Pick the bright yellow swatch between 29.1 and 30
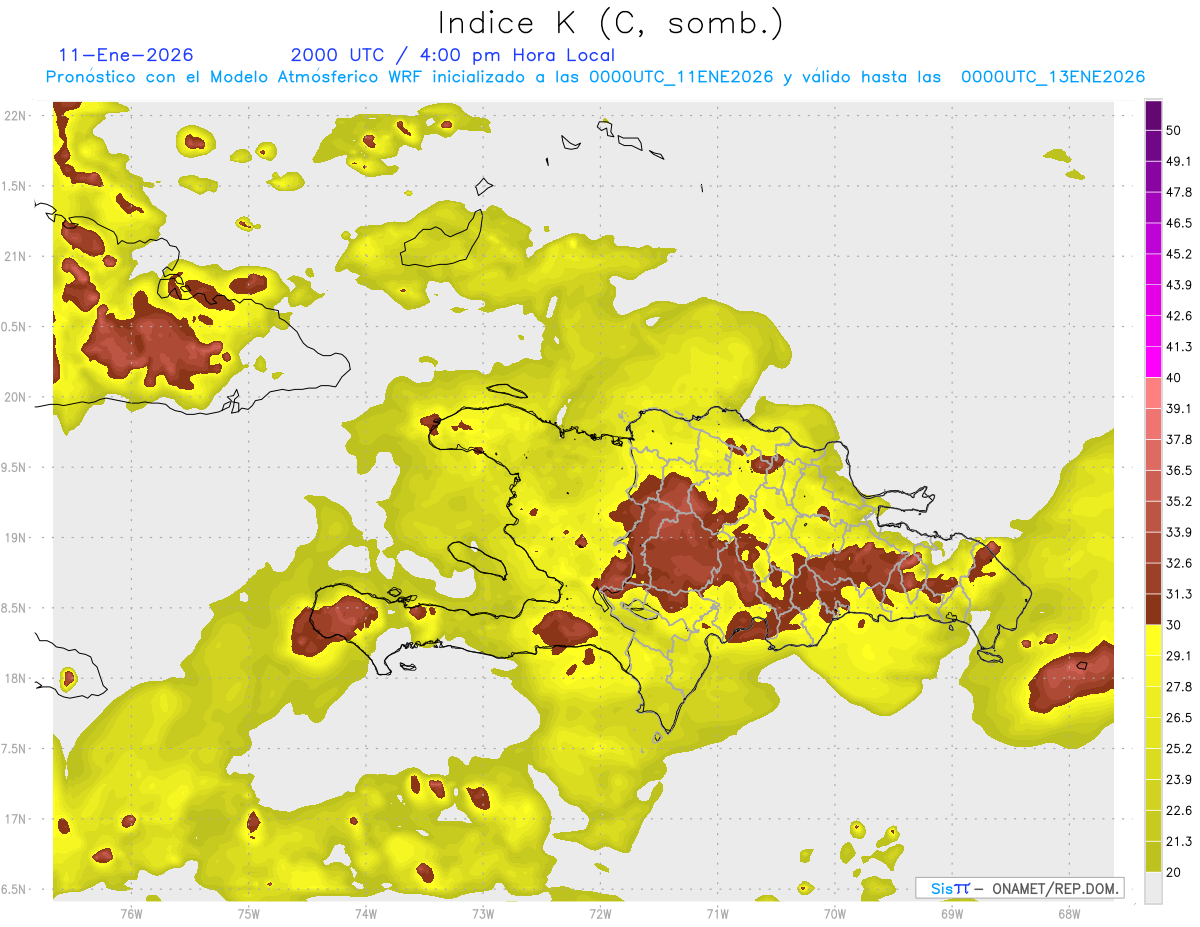This screenshot has width=1200, height=927. [x=1153, y=640]
